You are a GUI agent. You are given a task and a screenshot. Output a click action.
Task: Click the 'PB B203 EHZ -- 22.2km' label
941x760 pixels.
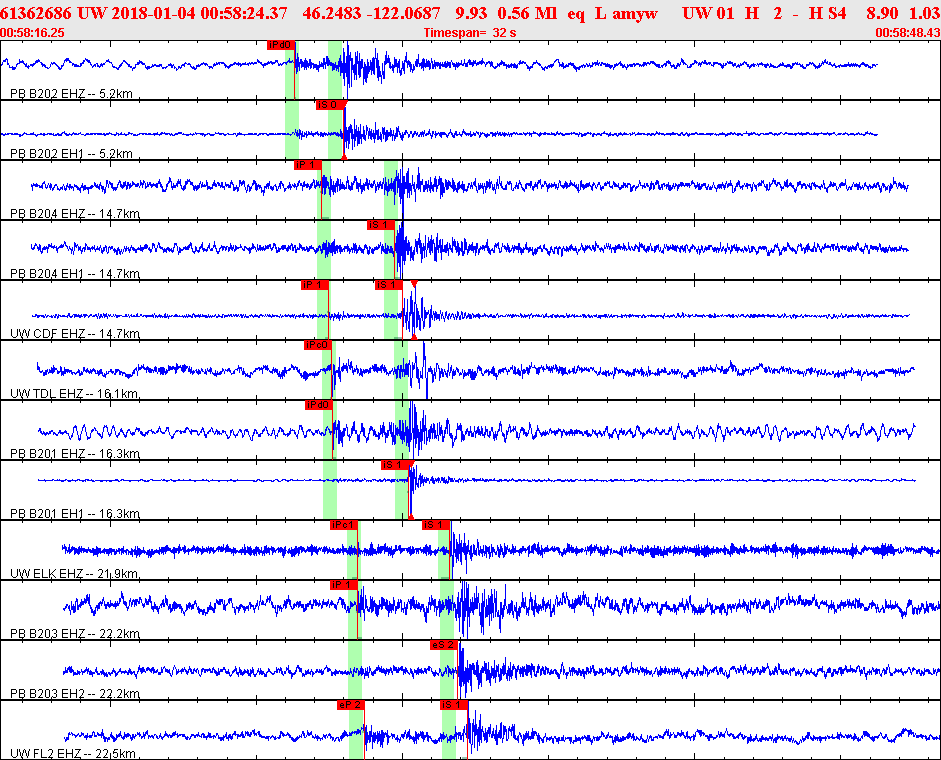tap(75, 634)
